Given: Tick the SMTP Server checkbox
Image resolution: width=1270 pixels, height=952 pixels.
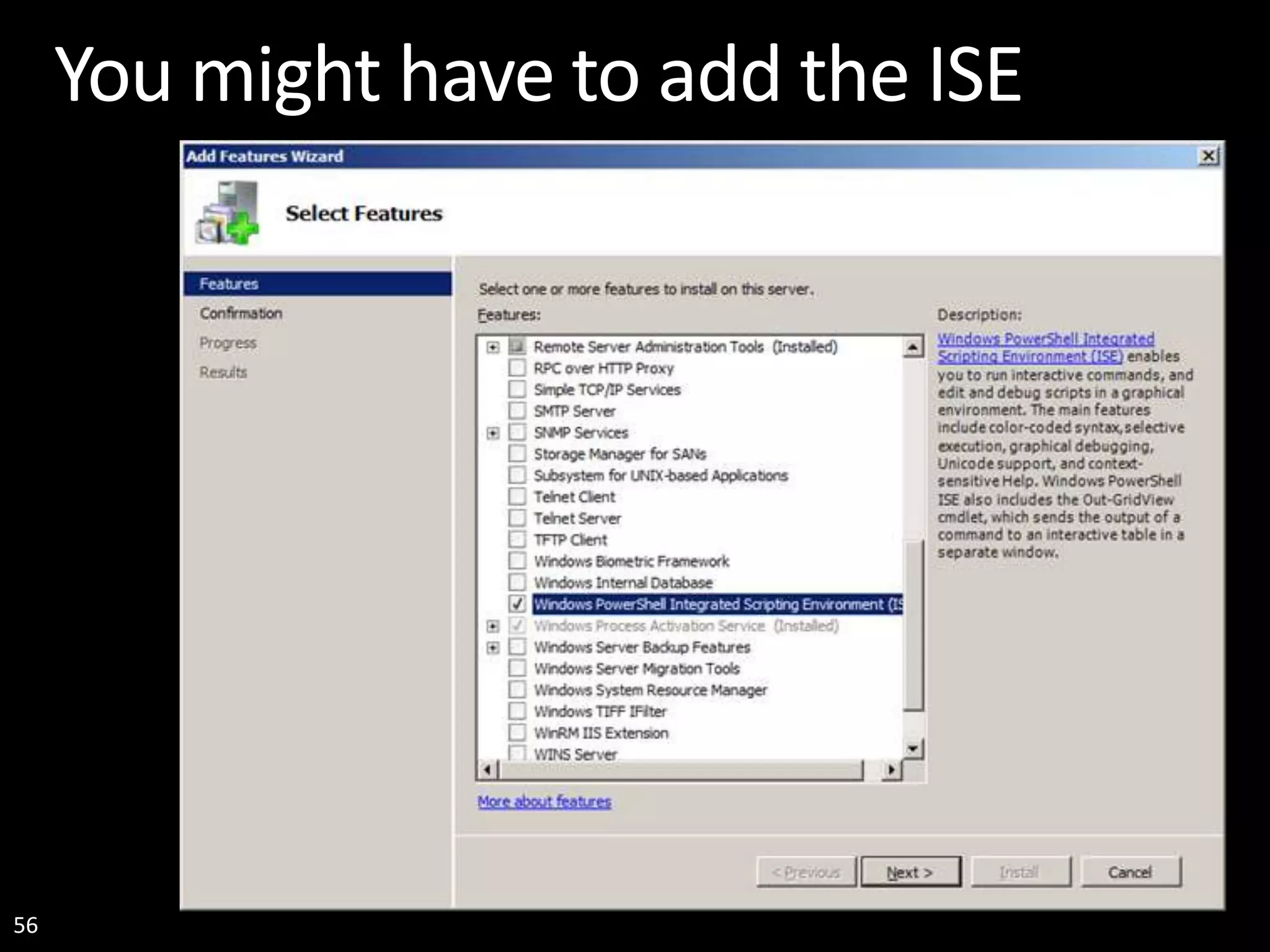Looking at the screenshot, I should click(x=517, y=411).
